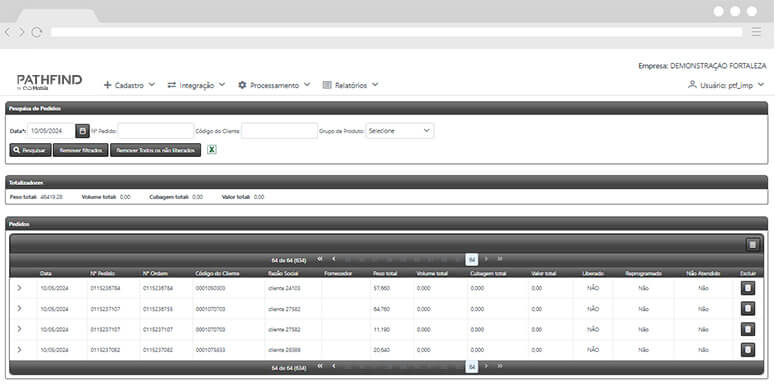Click the Empresa DEMONSTRAÇÃO FORTALEZA label

pos(702,66)
